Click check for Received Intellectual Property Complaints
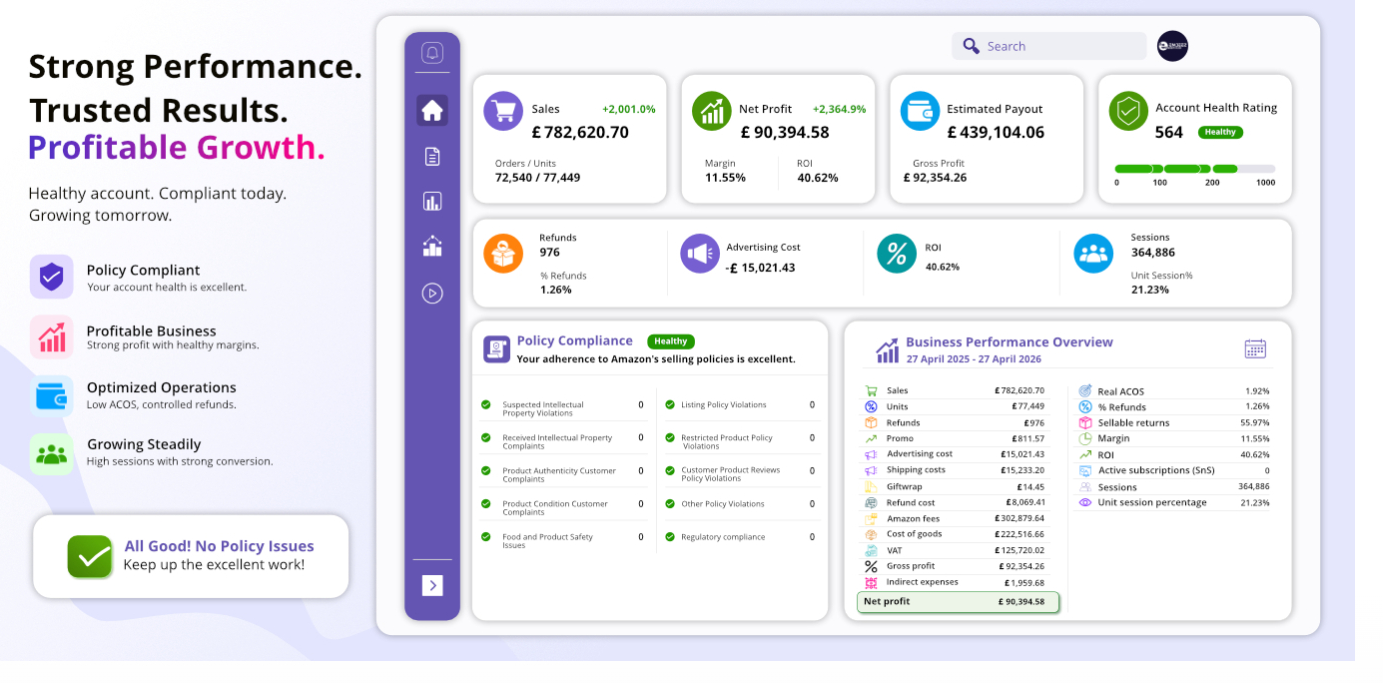Viewport: 1383px width, 683px height. tap(486, 438)
